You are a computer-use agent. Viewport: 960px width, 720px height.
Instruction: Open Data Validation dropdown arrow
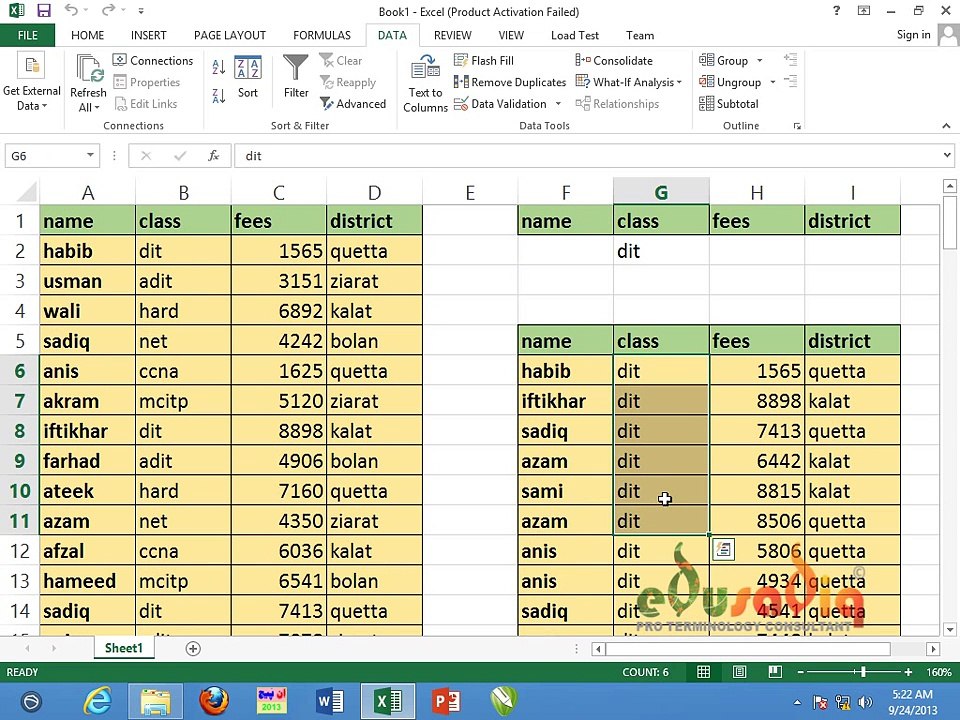[558, 103]
